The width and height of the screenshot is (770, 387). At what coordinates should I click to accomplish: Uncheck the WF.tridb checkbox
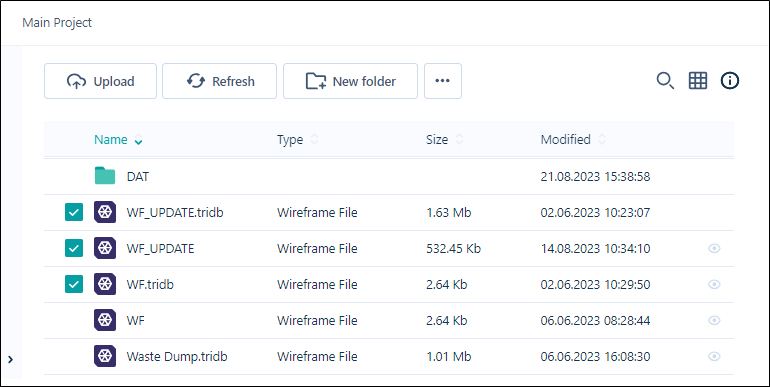tap(74, 284)
